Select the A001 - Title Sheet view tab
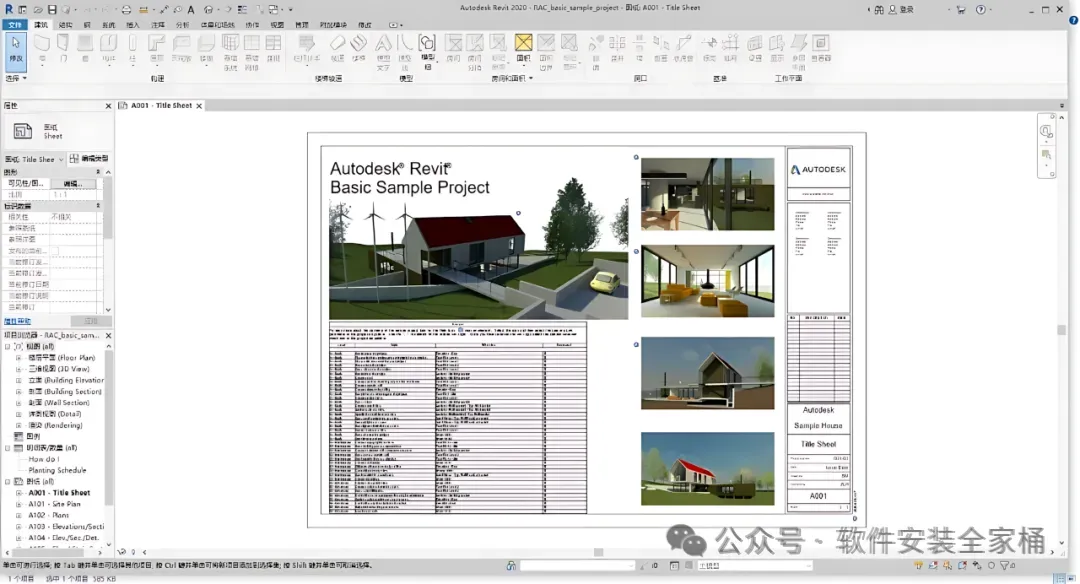Viewport: 1080px width, 584px height. (x=161, y=106)
